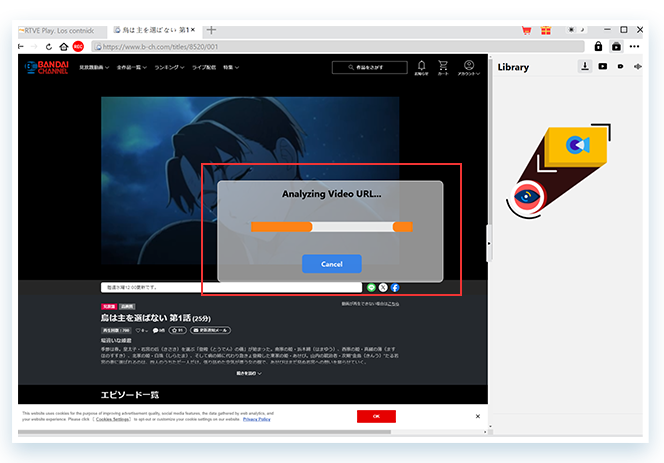Collapse the Library side panel arrow
The image size is (664, 463).
(x=489, y=244)
